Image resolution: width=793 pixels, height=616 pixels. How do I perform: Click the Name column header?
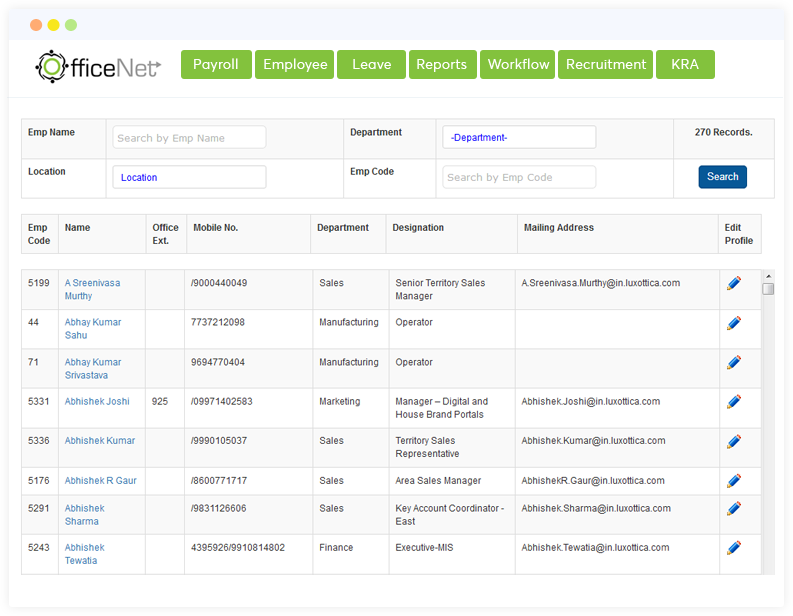pyautogui.click(x=102, y=234)
